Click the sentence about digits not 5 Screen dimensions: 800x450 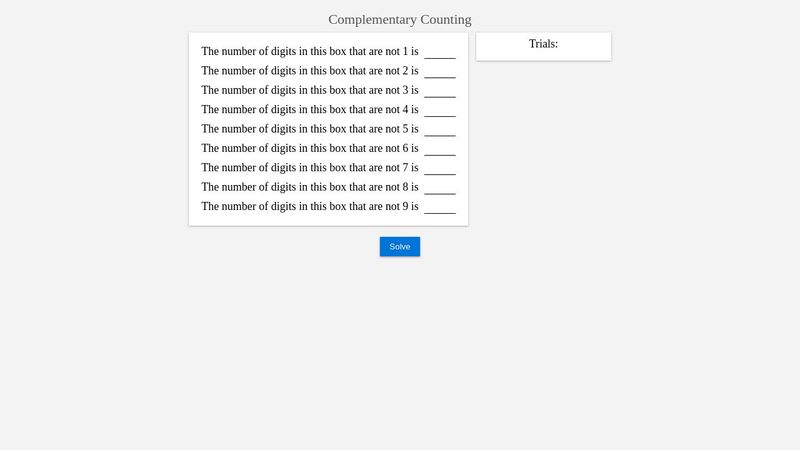tap(309, 129)
